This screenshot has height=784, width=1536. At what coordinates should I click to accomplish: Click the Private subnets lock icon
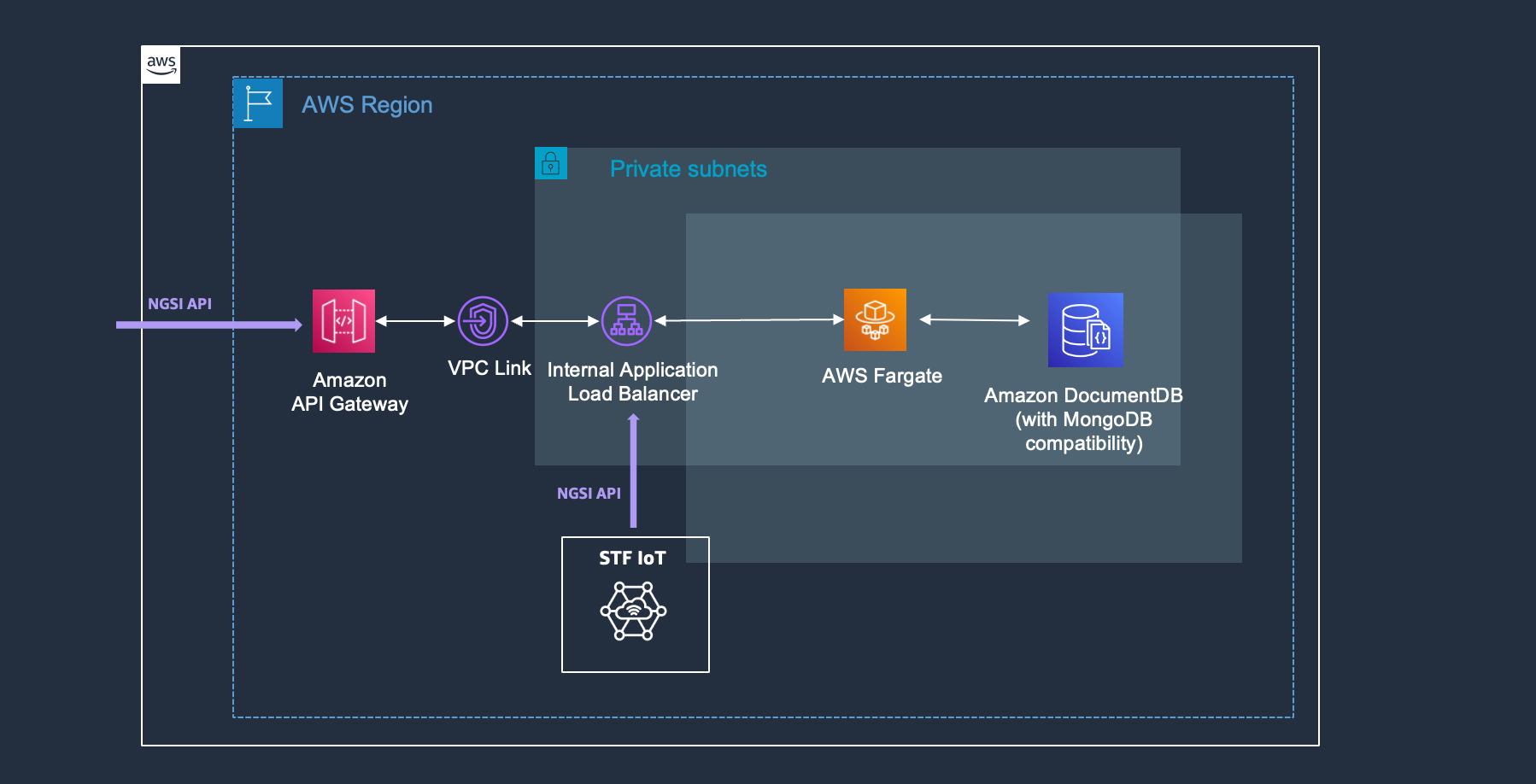tap(551, 163)
